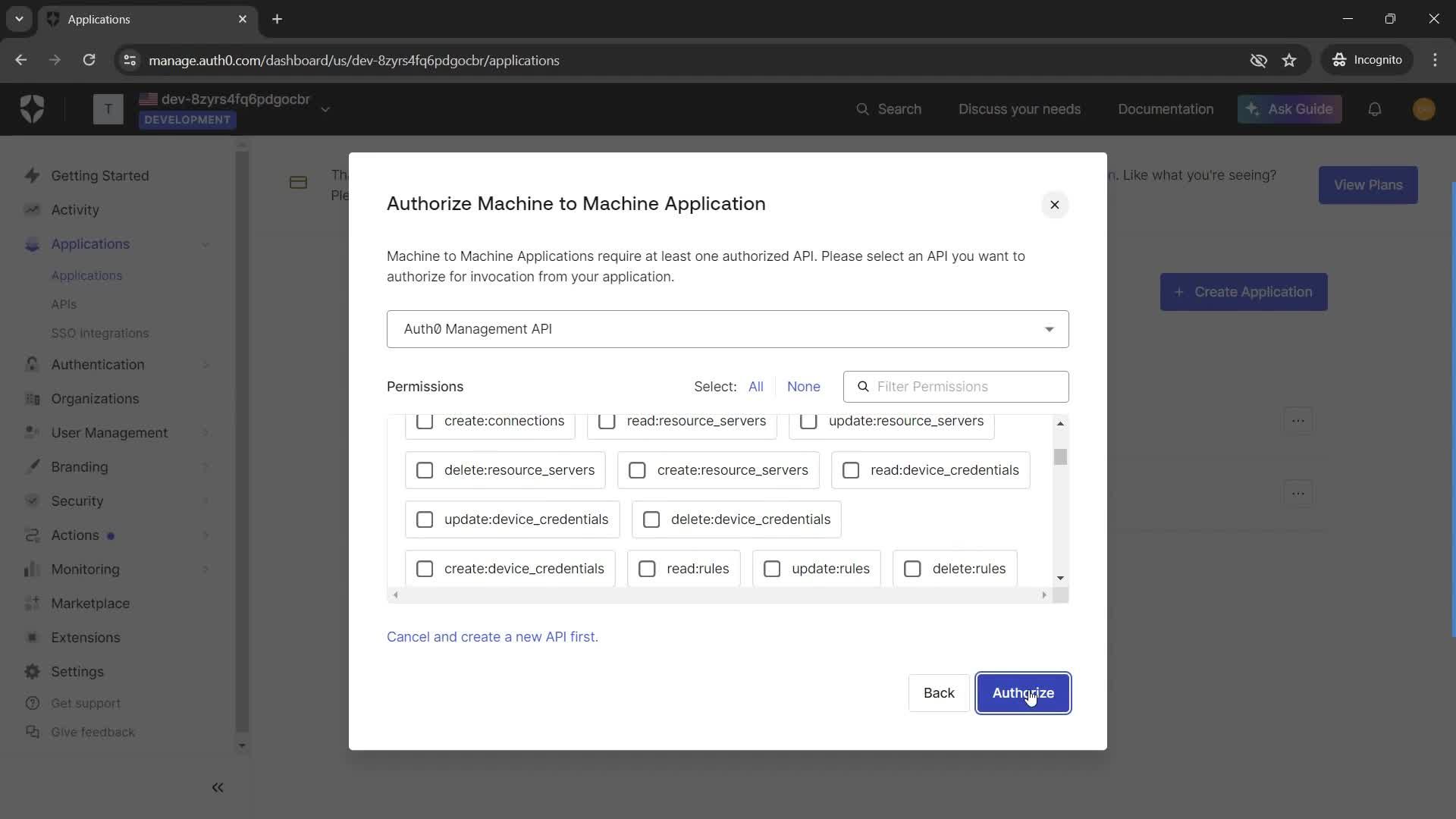
Task: Open Documentation link
Action: coord(1166,109)
